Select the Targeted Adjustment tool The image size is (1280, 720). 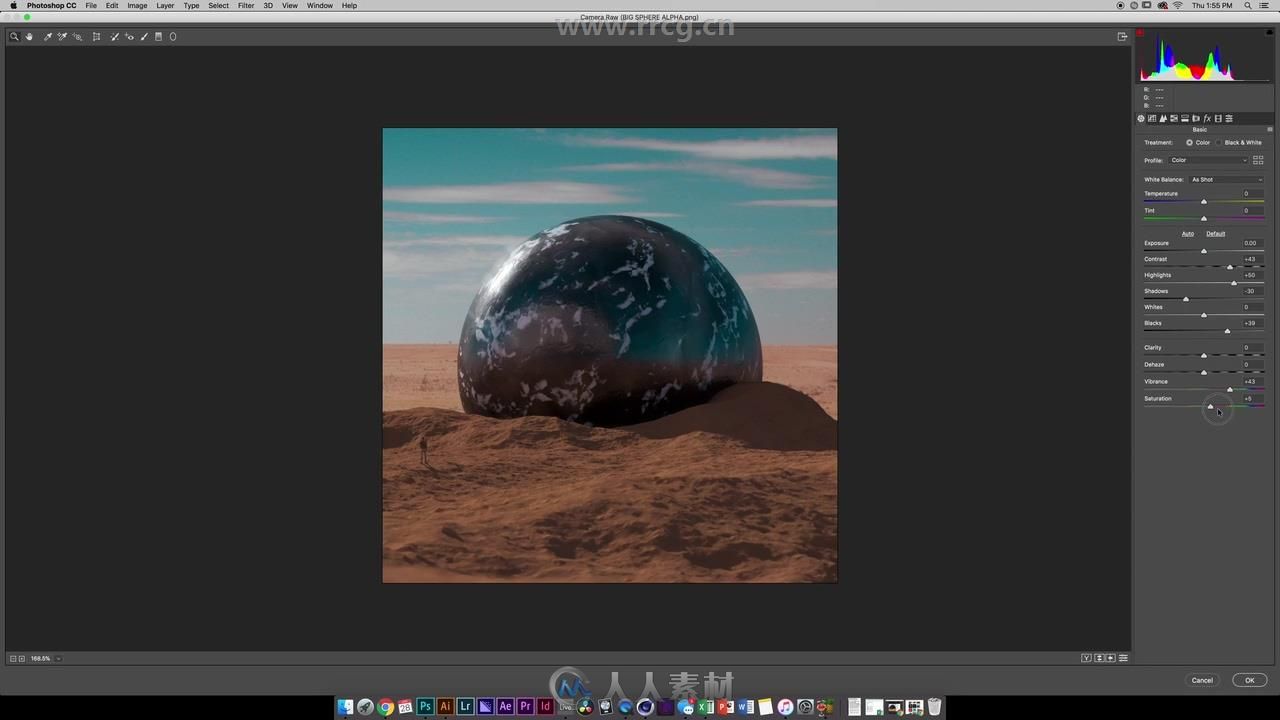point(77,36)
